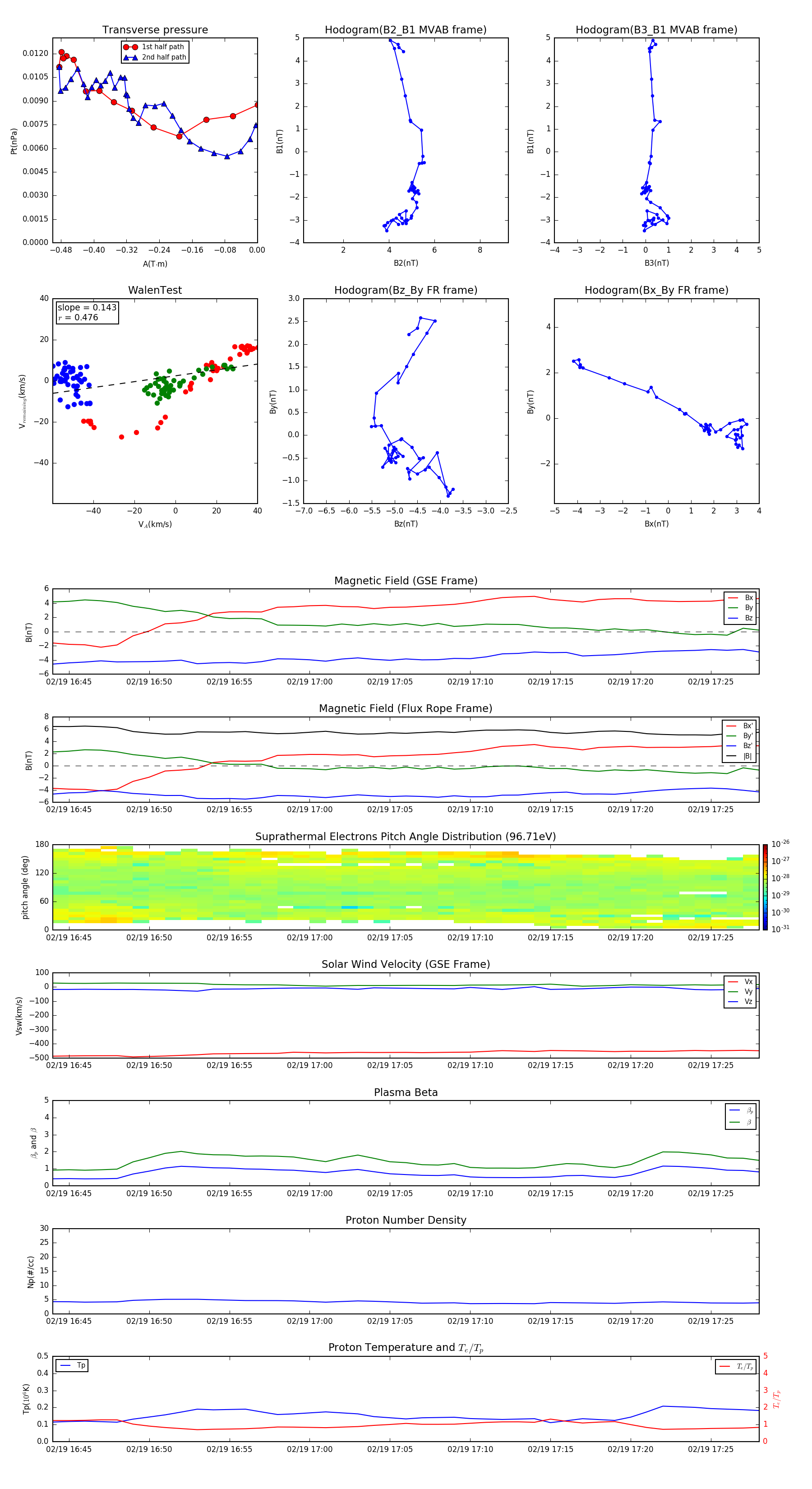Click the "B2(nT)" x-axis label
The image size is (812, 1489).
coord(406,263)
